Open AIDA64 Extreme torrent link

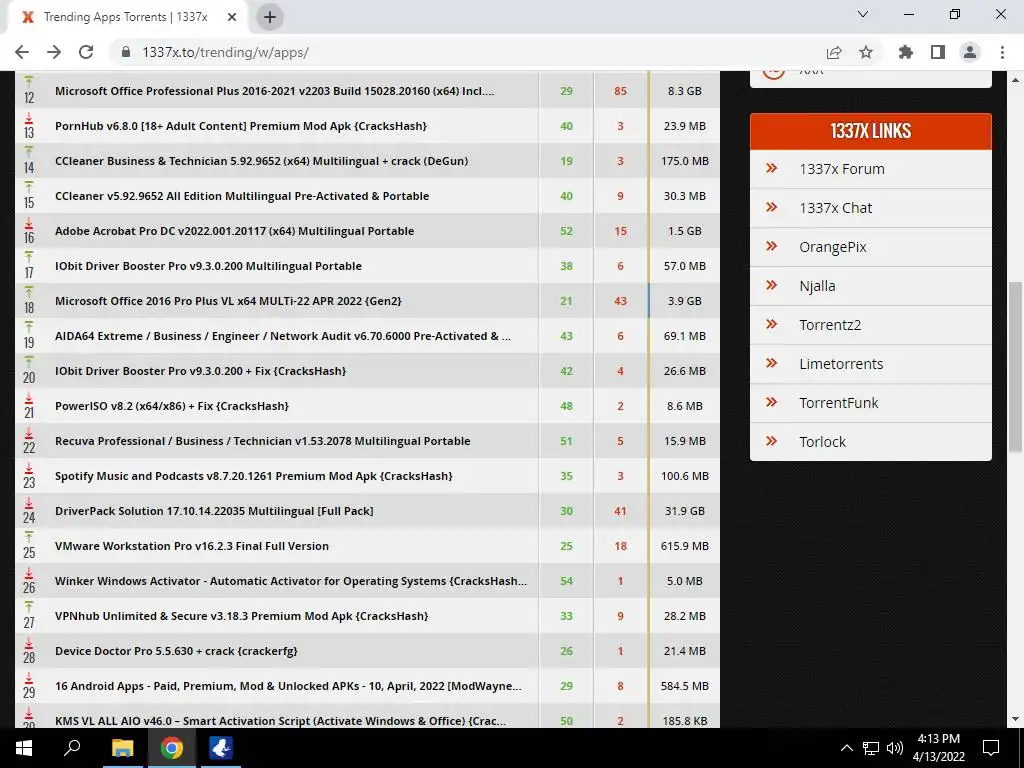click(283, 336)
